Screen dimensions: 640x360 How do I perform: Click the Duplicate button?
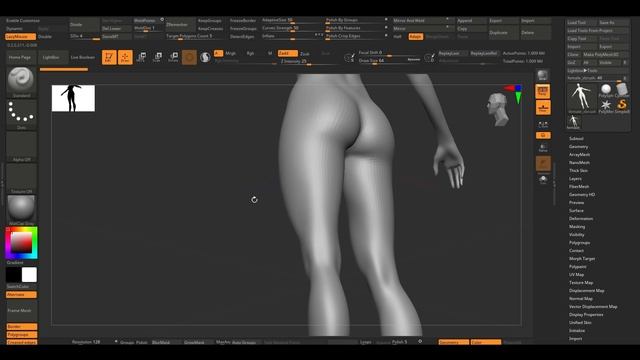[x=504, y=33]
